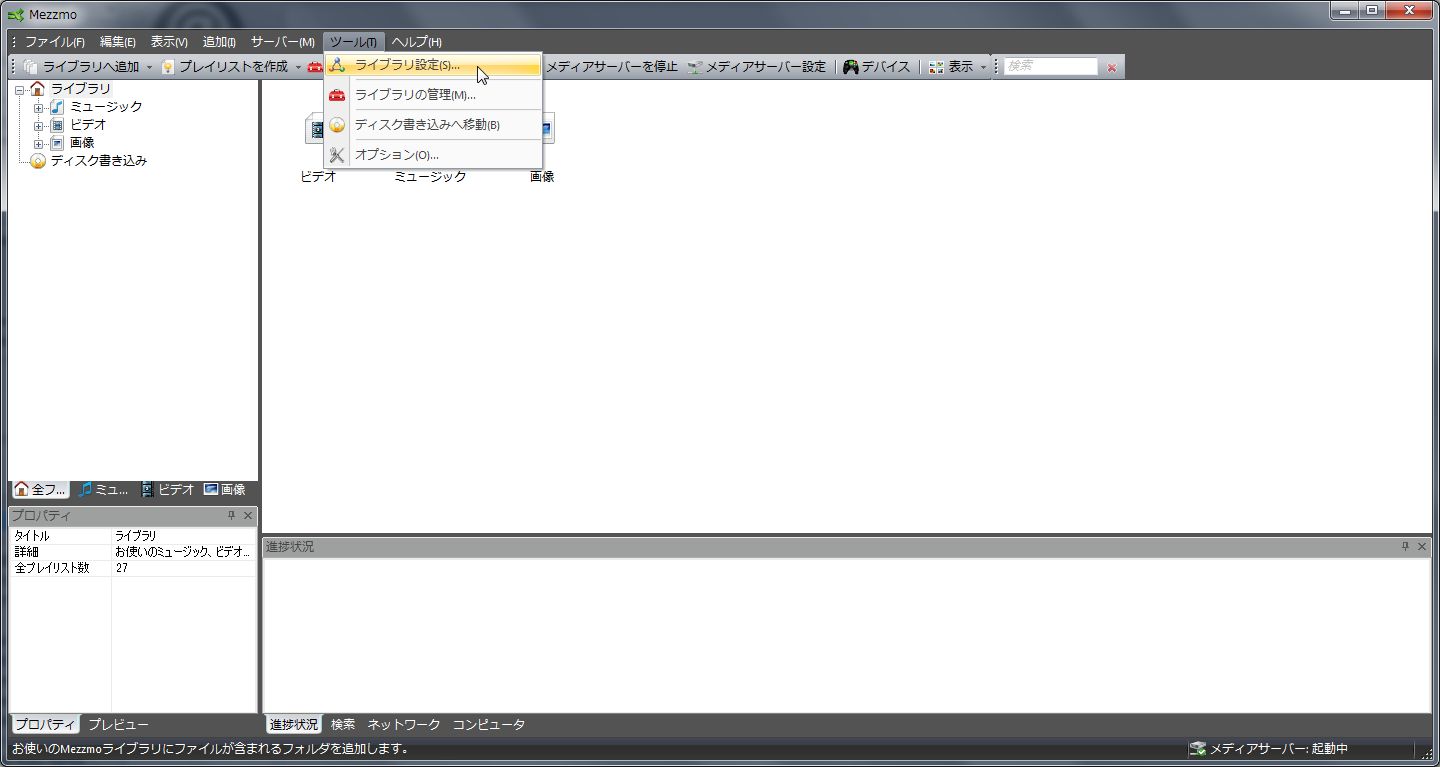Click the ミュージック label in main pane
1440x767 pixels.
tap(430, 177)
